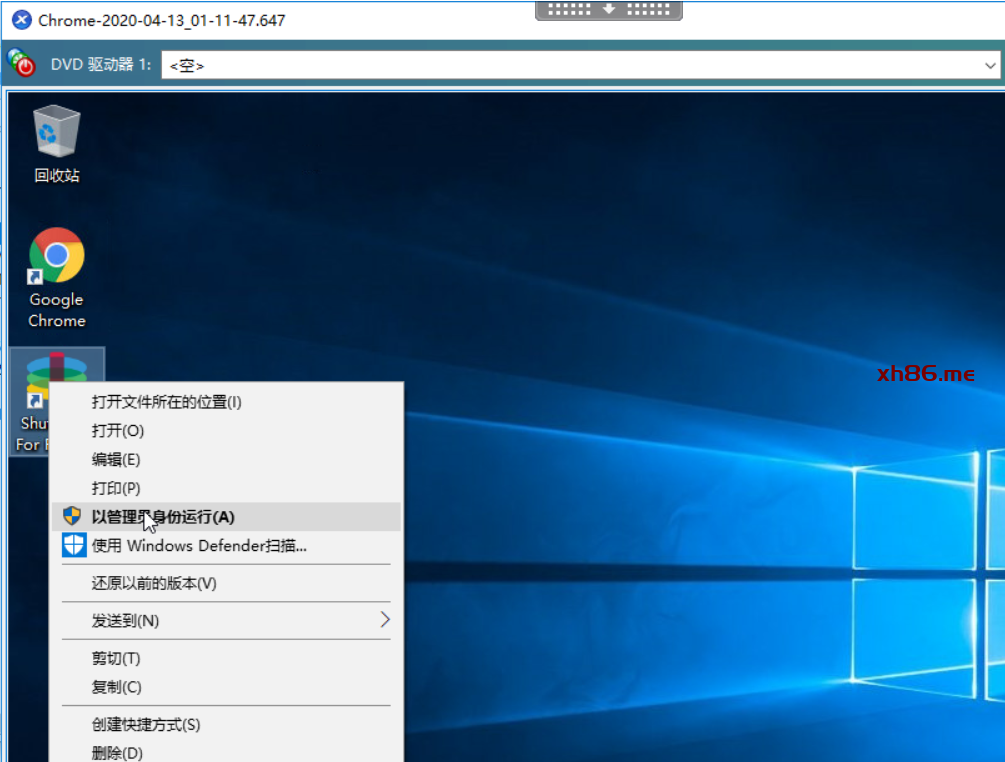Click the pull-down toolbar handle at top

(x=609, y=10)
